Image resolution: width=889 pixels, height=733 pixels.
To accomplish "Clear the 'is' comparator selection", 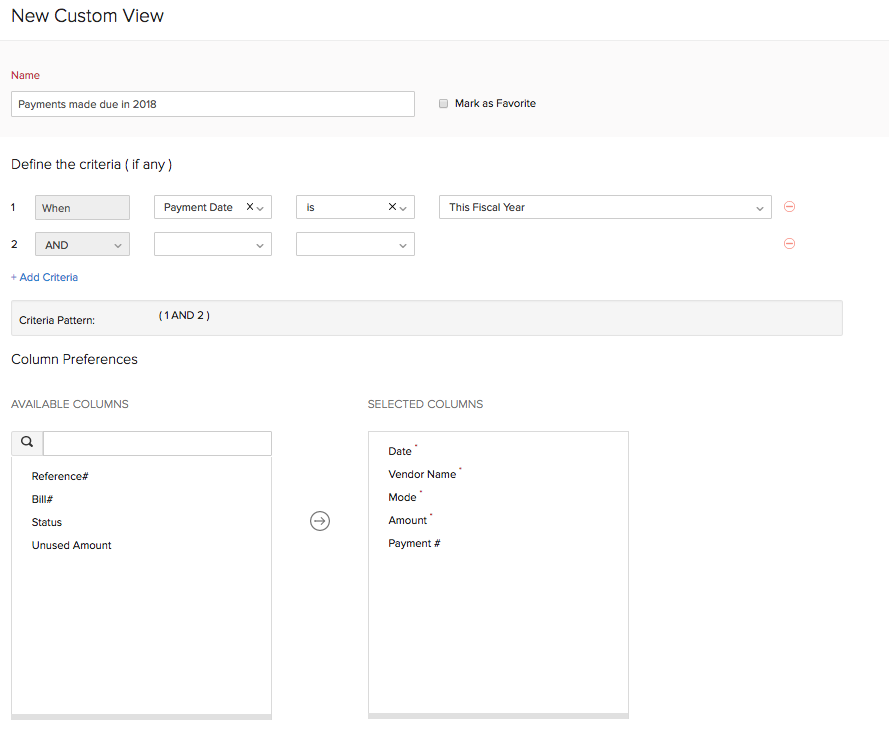I will (x=392, y=207).
